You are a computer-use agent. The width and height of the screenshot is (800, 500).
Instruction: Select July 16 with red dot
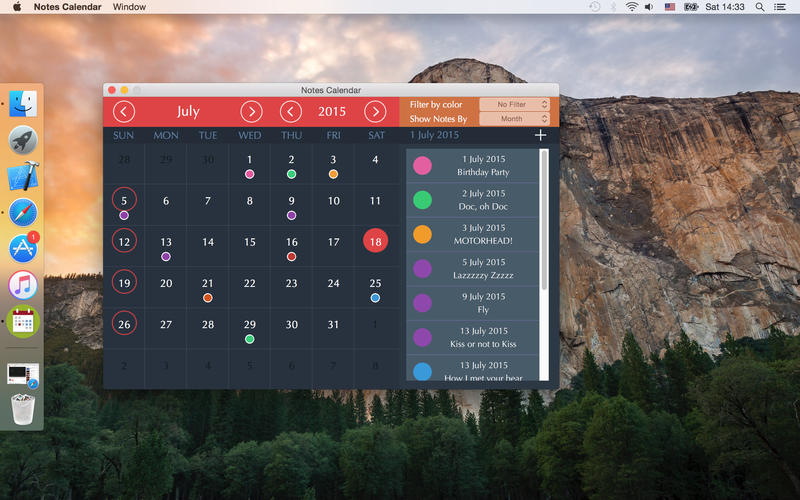pyautogui.click(x=291, y=247)
